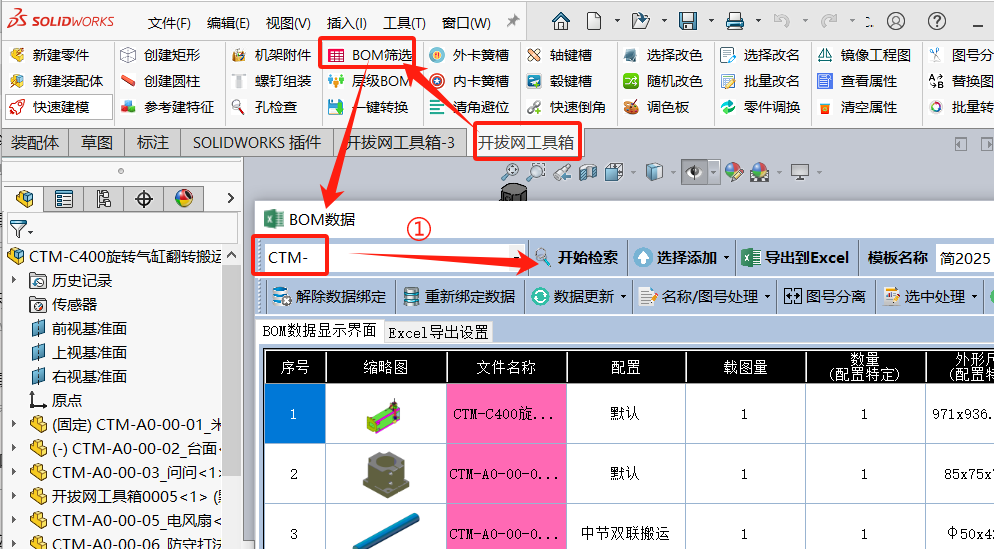Click the 毂键槽 tool
Screen dimensions: 994x549
tap(559, 81)
